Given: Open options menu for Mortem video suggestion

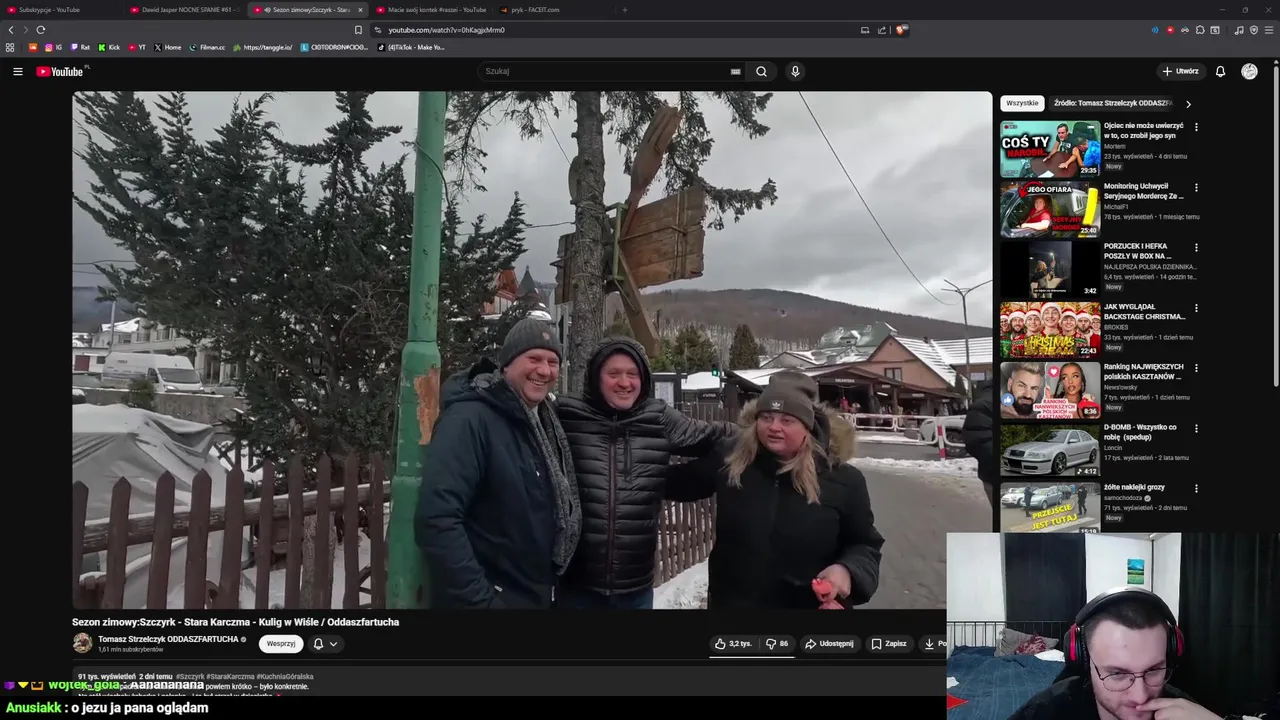Looking at the screenshot, I should click(x=1196, y=127).
